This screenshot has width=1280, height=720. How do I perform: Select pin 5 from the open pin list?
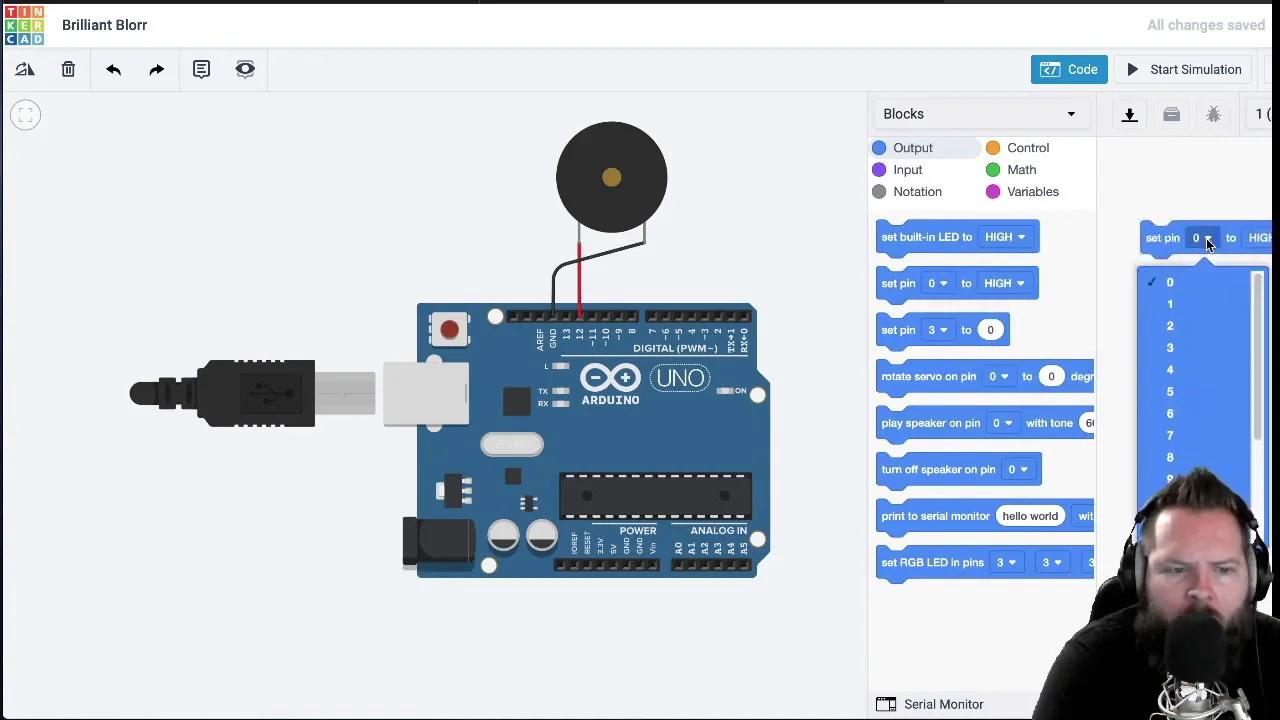(x=1170, y=391)
